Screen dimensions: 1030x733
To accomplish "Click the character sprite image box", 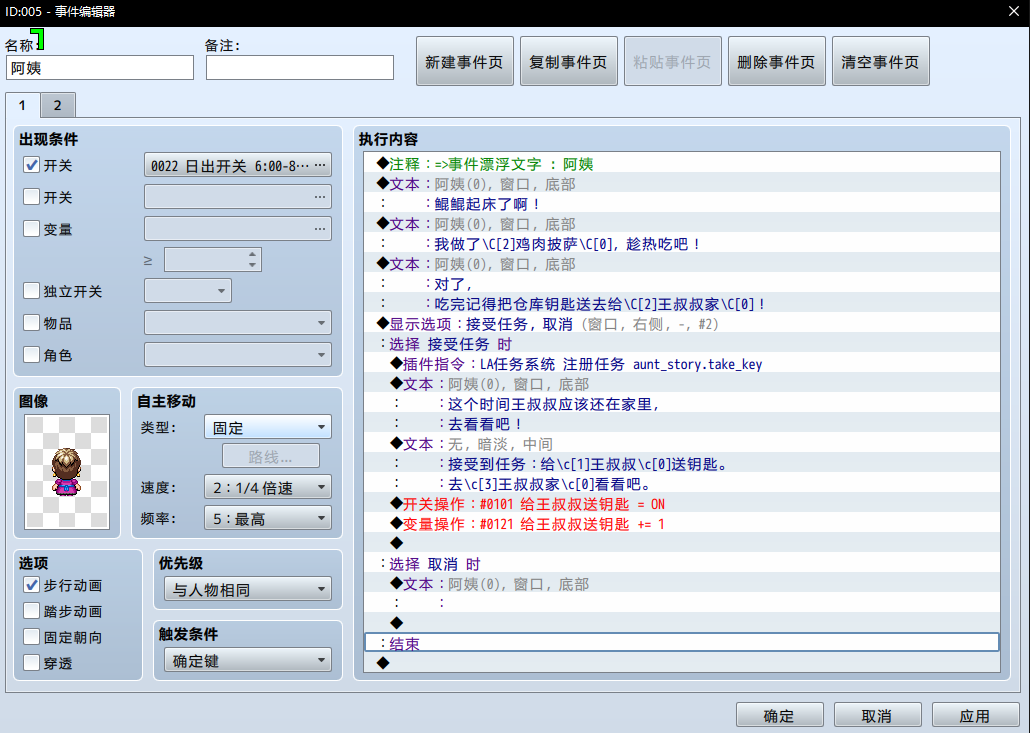I will coord(67,471).
